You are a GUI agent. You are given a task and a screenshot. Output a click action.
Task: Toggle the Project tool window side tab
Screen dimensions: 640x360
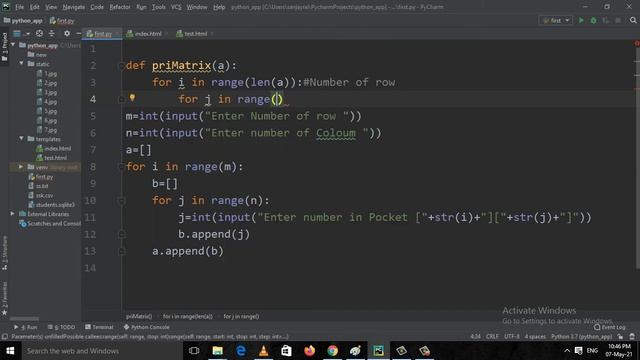tap(4, 47)
